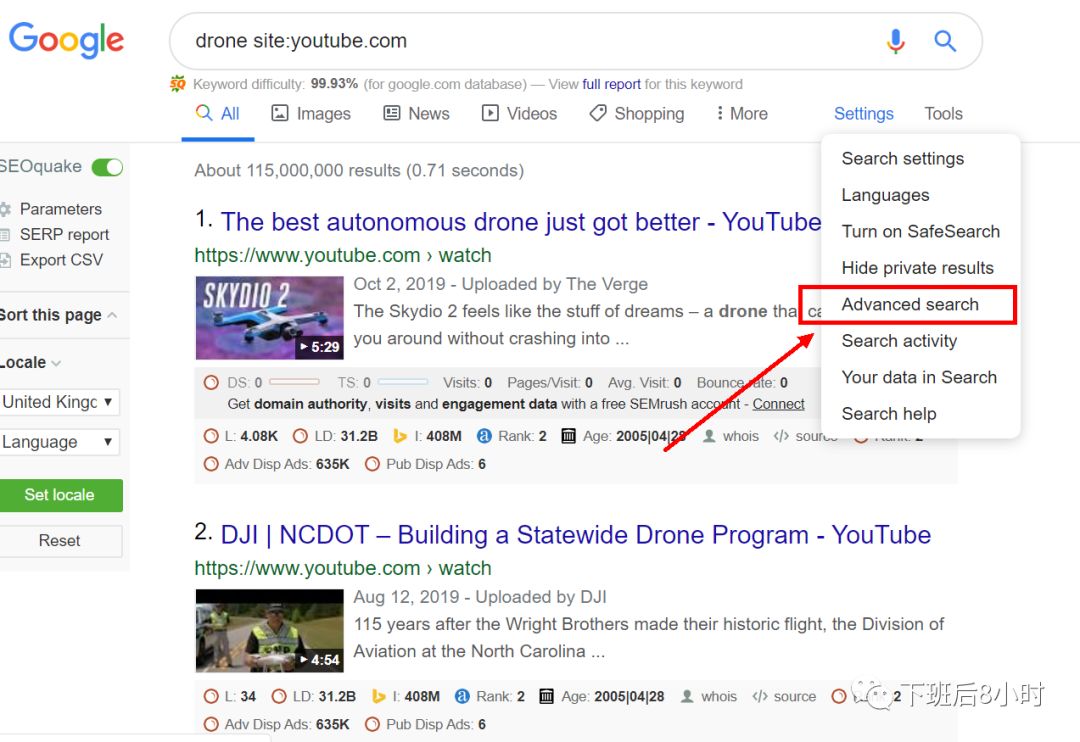Switch to the Videos tab

(519, 113)
